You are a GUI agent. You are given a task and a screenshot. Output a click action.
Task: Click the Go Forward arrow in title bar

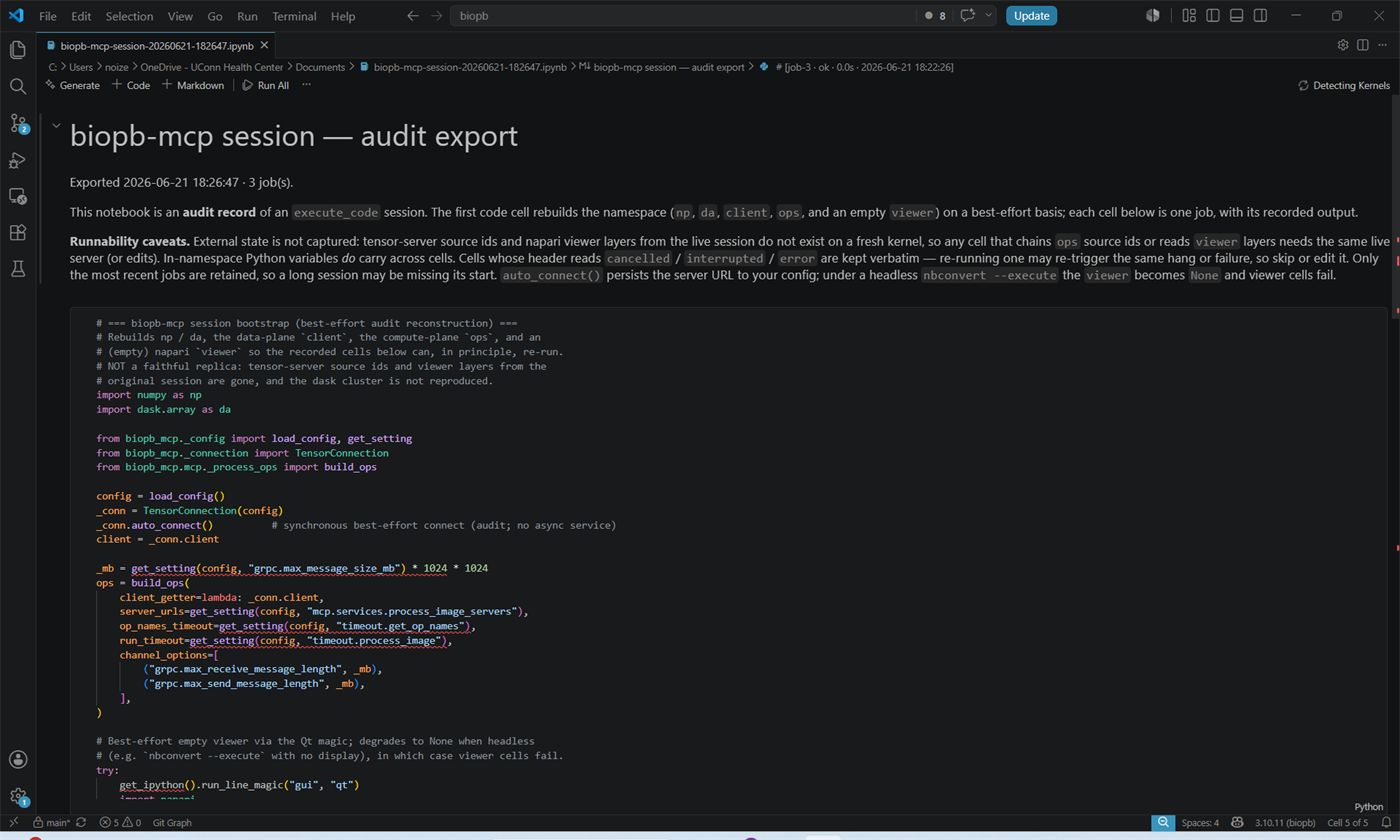pyautogui.click(x=437, y=16)
